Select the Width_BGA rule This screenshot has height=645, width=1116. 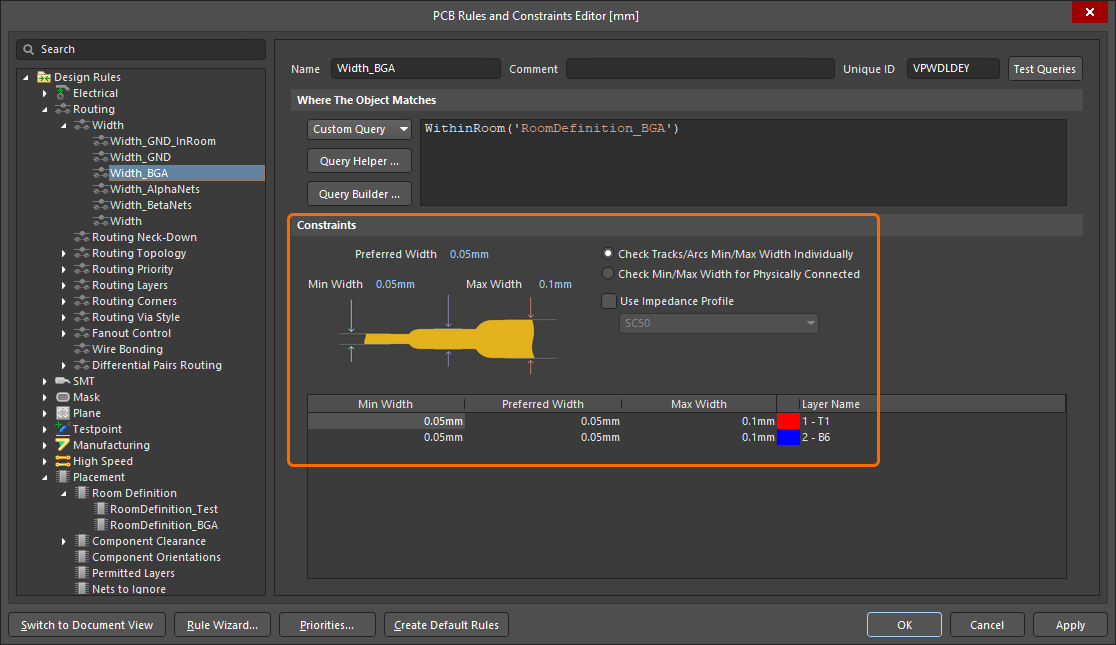pos(139,173)
